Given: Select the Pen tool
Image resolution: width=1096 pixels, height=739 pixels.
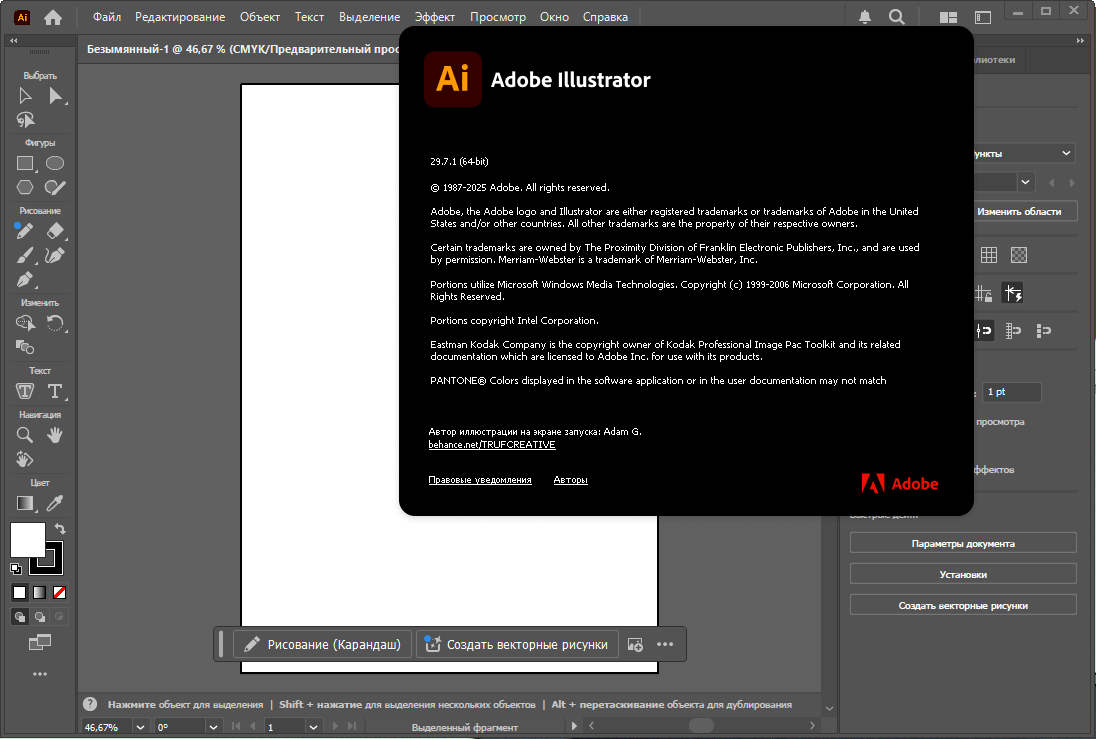Looking at the screenshot, I should coord(25,280).
